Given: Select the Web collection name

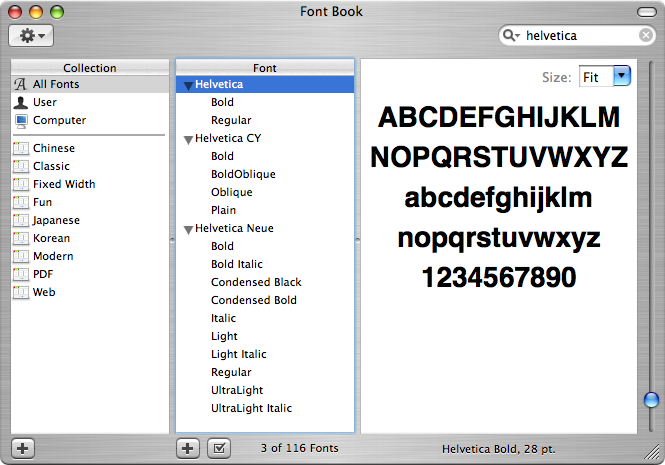Looking at the screenshot, I should [x=44, y=292].
